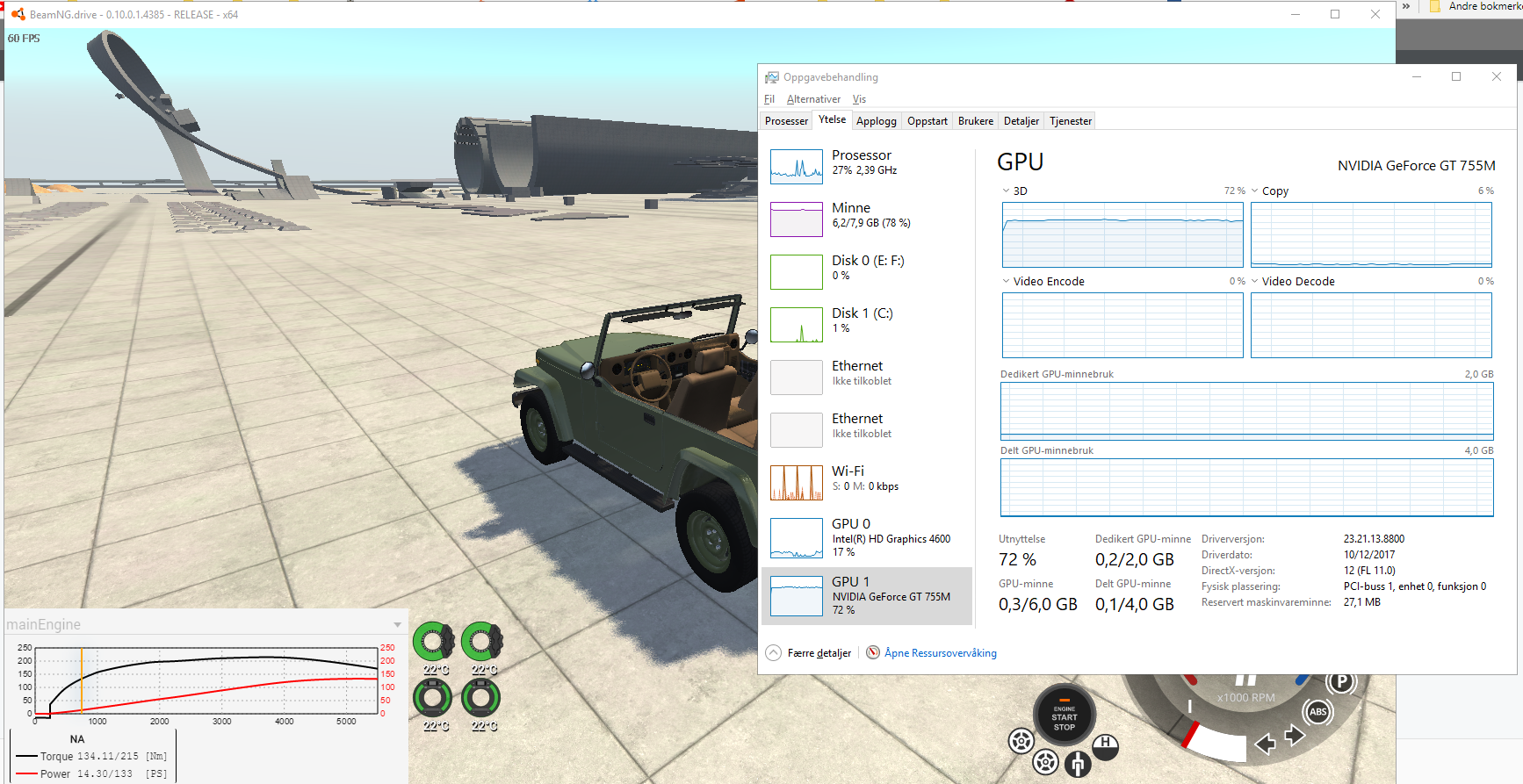Viewport: 1523px width, 784px height.
Task: Click the Engine Start Stop button
Action: (1064, 717)
